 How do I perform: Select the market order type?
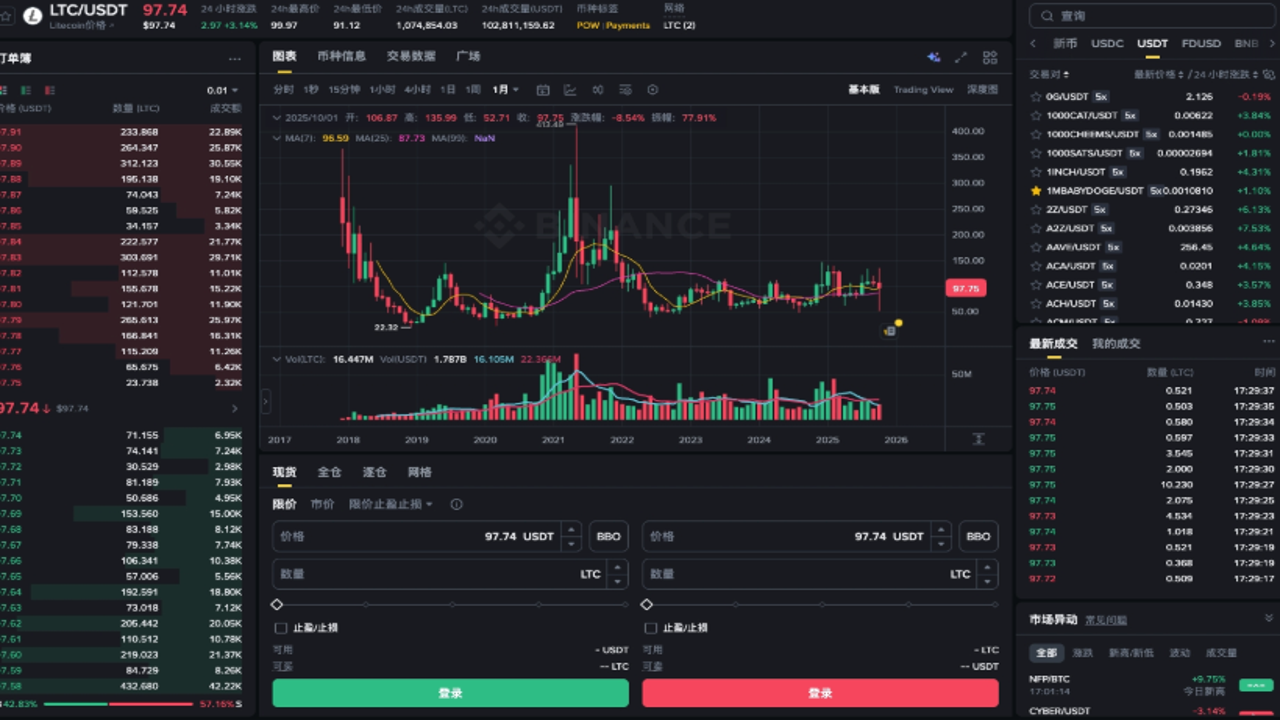pos(323,505)
